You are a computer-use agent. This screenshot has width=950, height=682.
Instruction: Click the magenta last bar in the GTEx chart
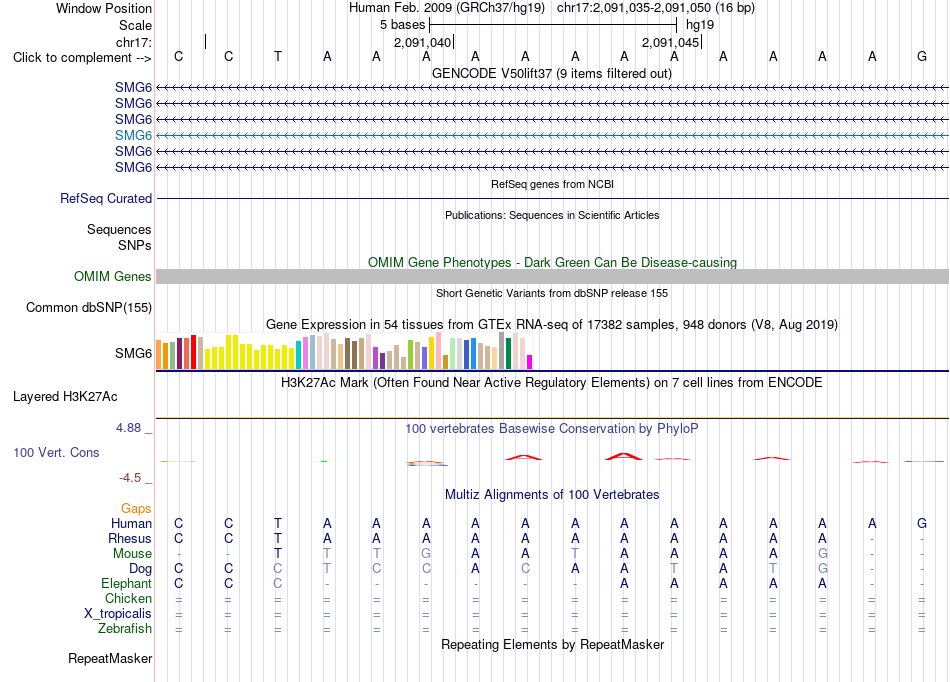tap(530, 362)
